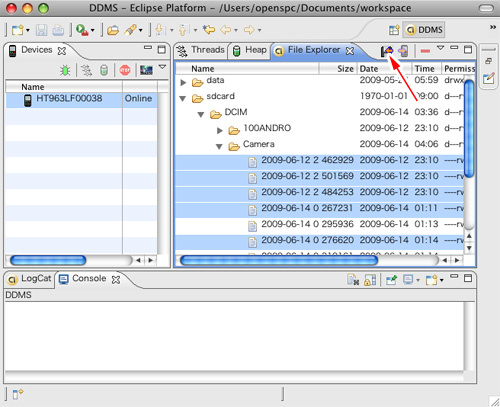This screenshot has height=407, width=500.
Task: Click the Clear Console icon
Action: pyautogui.click(x=353, y=280)
